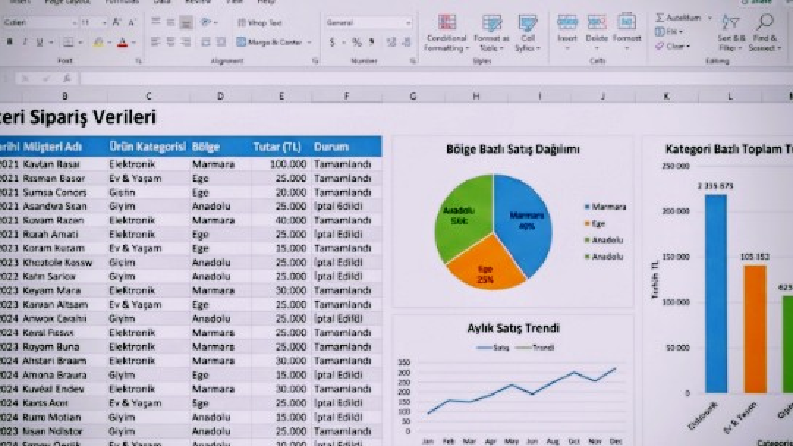Open Font dialog launcher
This screenshot has width=793, height=446.
(138, 61)
